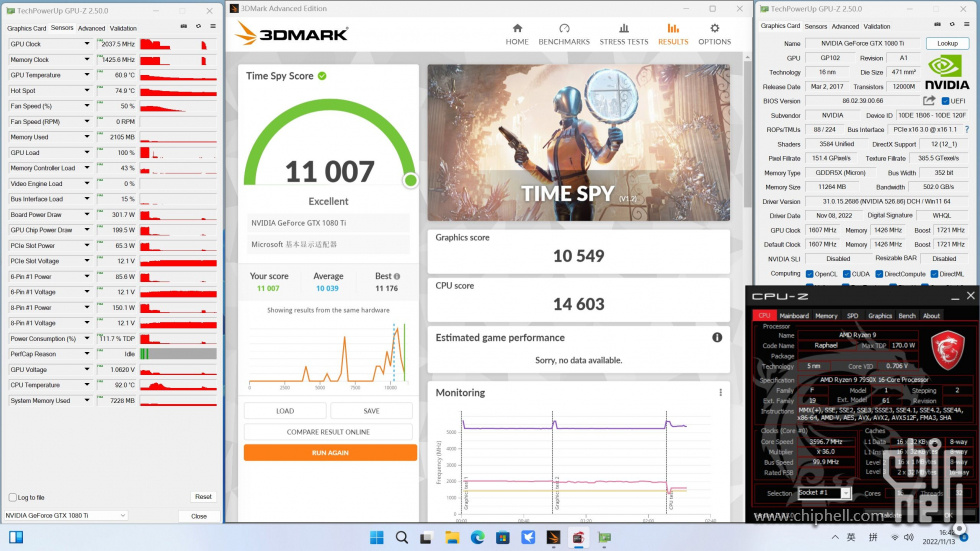Toggle Log to file checkbox
This screenshot has height=551, width=980.
tap(12, 497)
